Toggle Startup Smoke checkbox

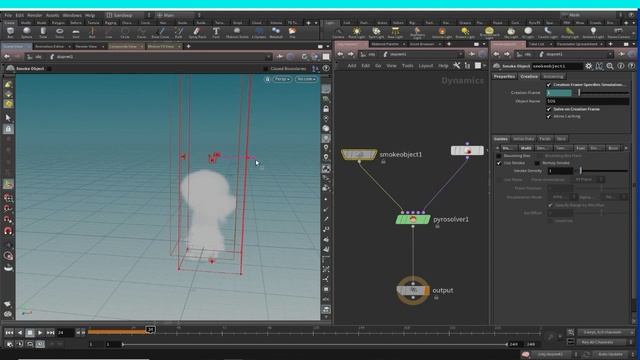537,163
